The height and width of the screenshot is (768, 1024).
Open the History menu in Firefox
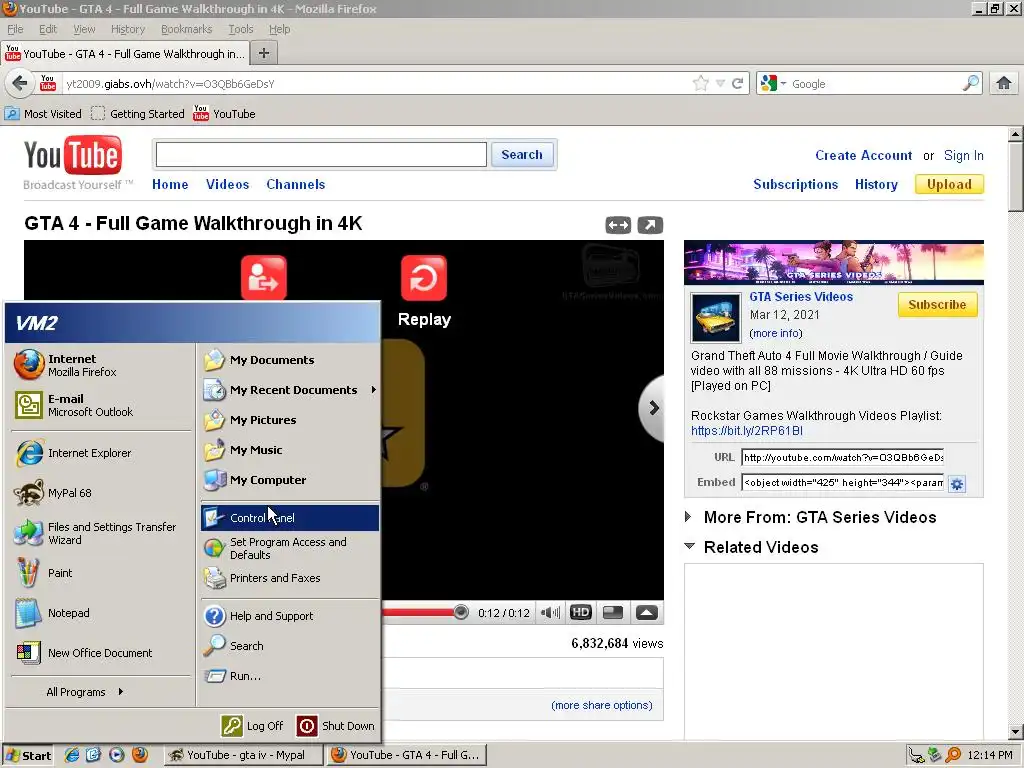(128, 29)
